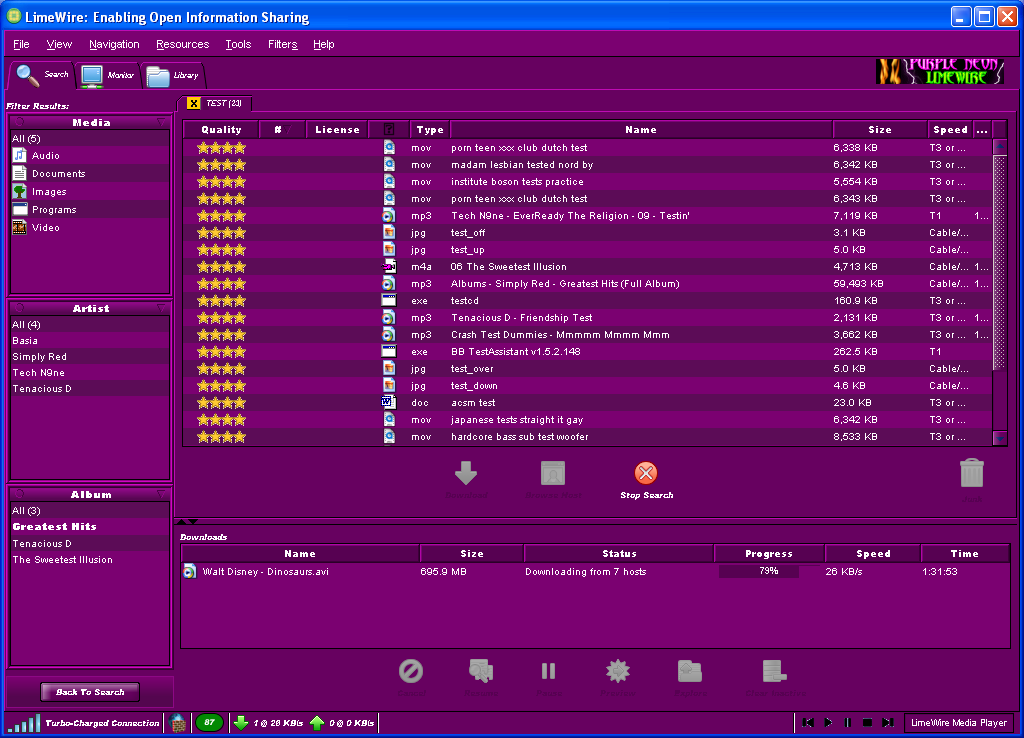Viewport: 1024px width, 738px height.
Task: Click the m4a icon for Sweetest Illusion
Action: click(x=389, y=266)
